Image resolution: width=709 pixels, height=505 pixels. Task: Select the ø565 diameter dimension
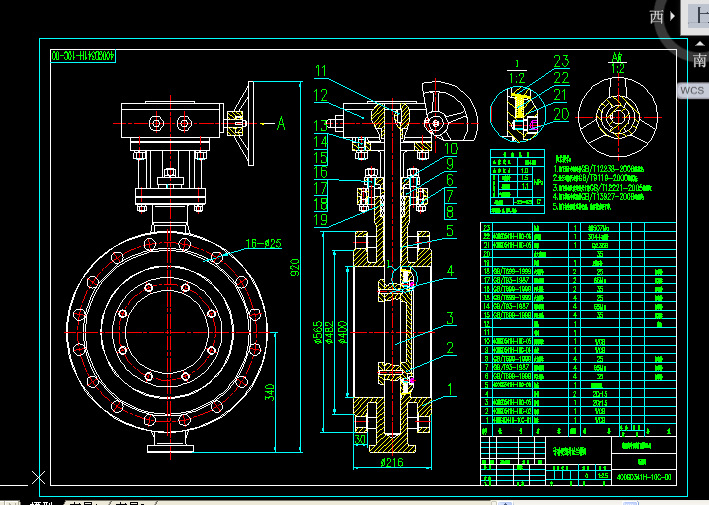(318, 333)
